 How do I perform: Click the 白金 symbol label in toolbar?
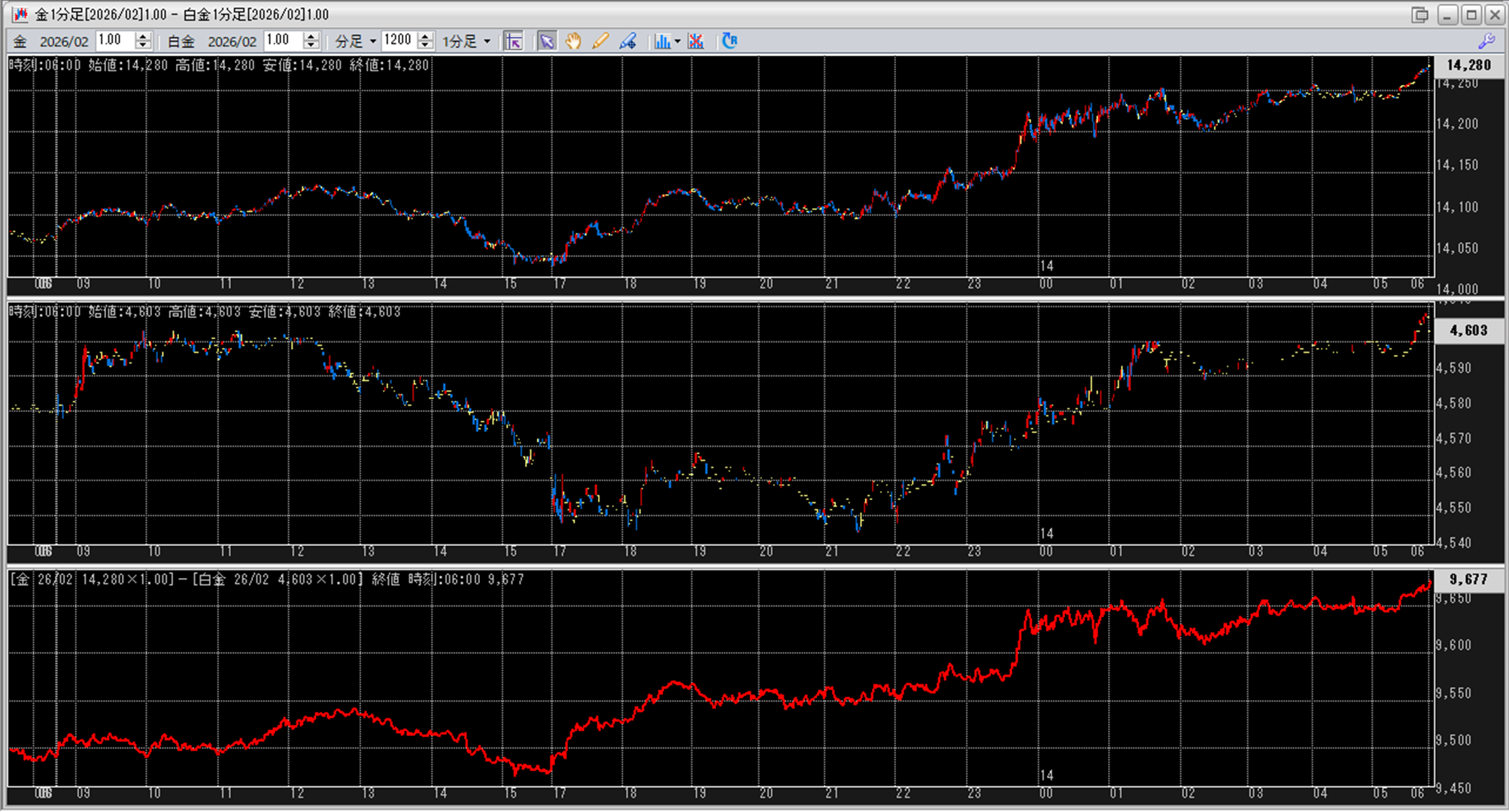point(181,41)
